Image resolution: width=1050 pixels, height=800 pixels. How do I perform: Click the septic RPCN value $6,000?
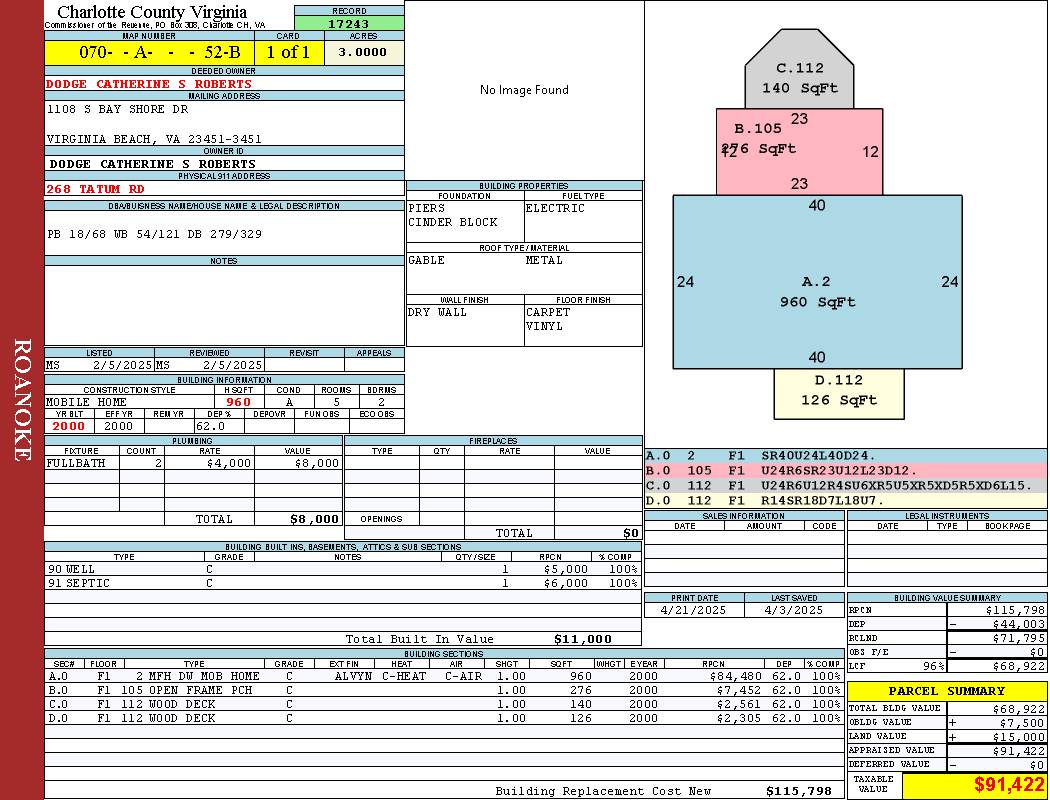pos(566,583)
